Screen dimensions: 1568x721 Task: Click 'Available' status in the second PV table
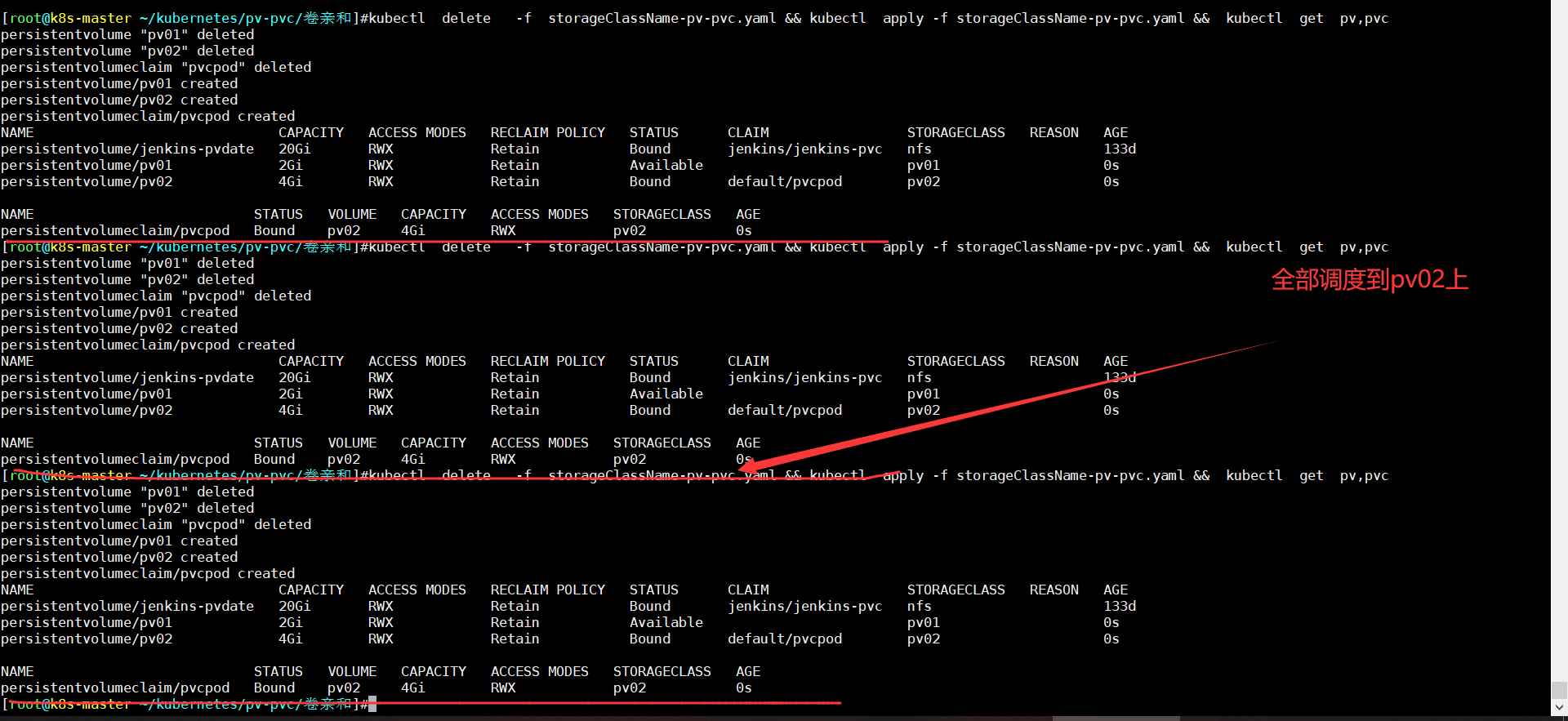coord(666,394)
